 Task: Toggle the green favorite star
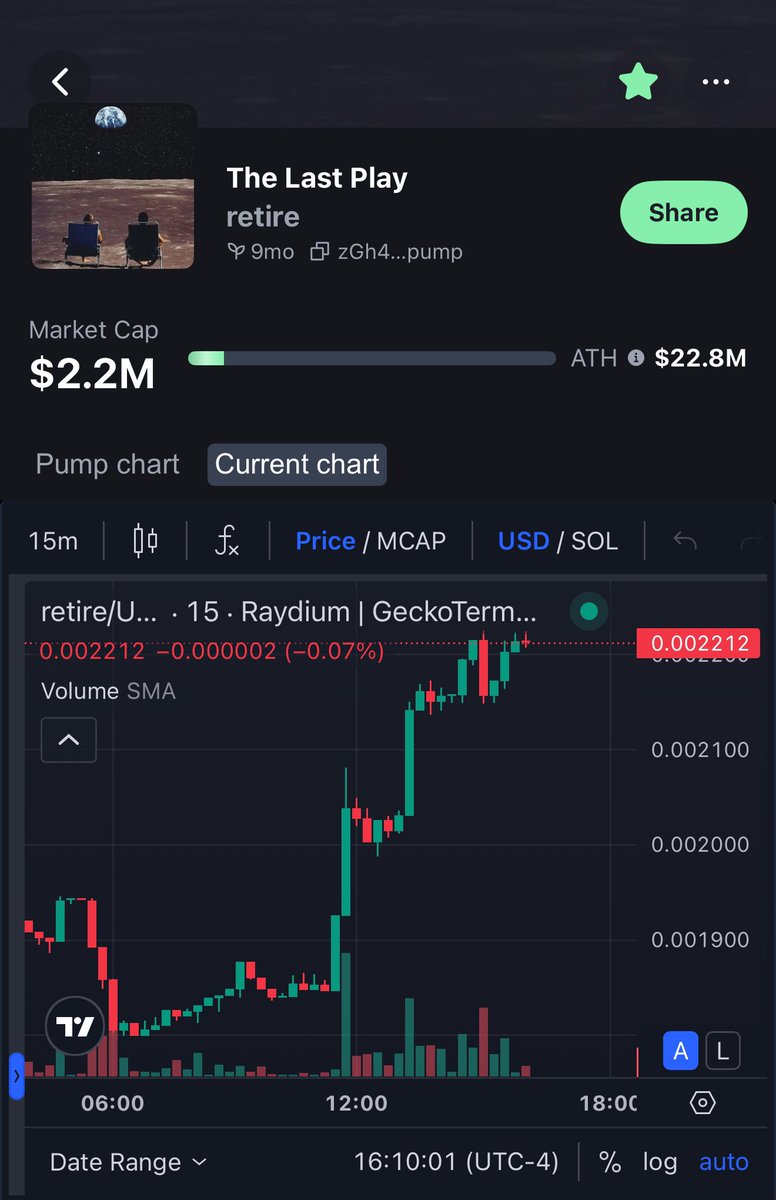pos(638,82)
